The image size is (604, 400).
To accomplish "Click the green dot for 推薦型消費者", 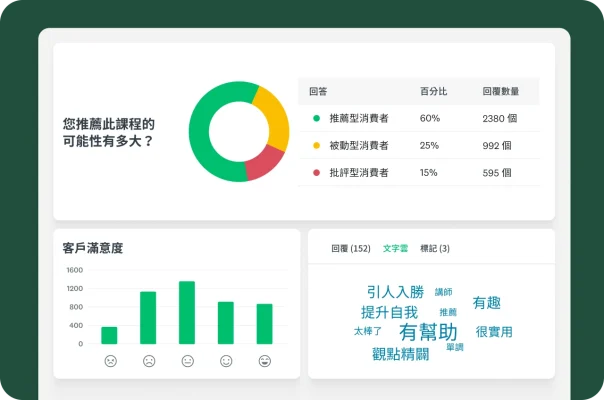I will tap(316, 118).
